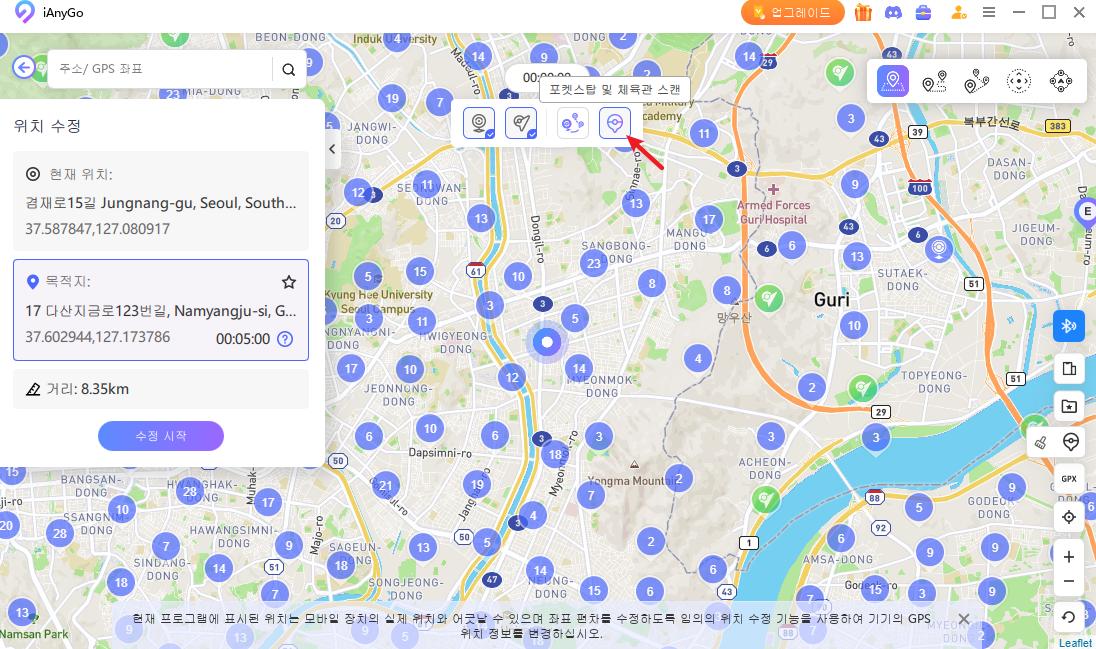1096x649 pixels.
Task: Open the hamburger main menu
Action: tap(989, 13)
